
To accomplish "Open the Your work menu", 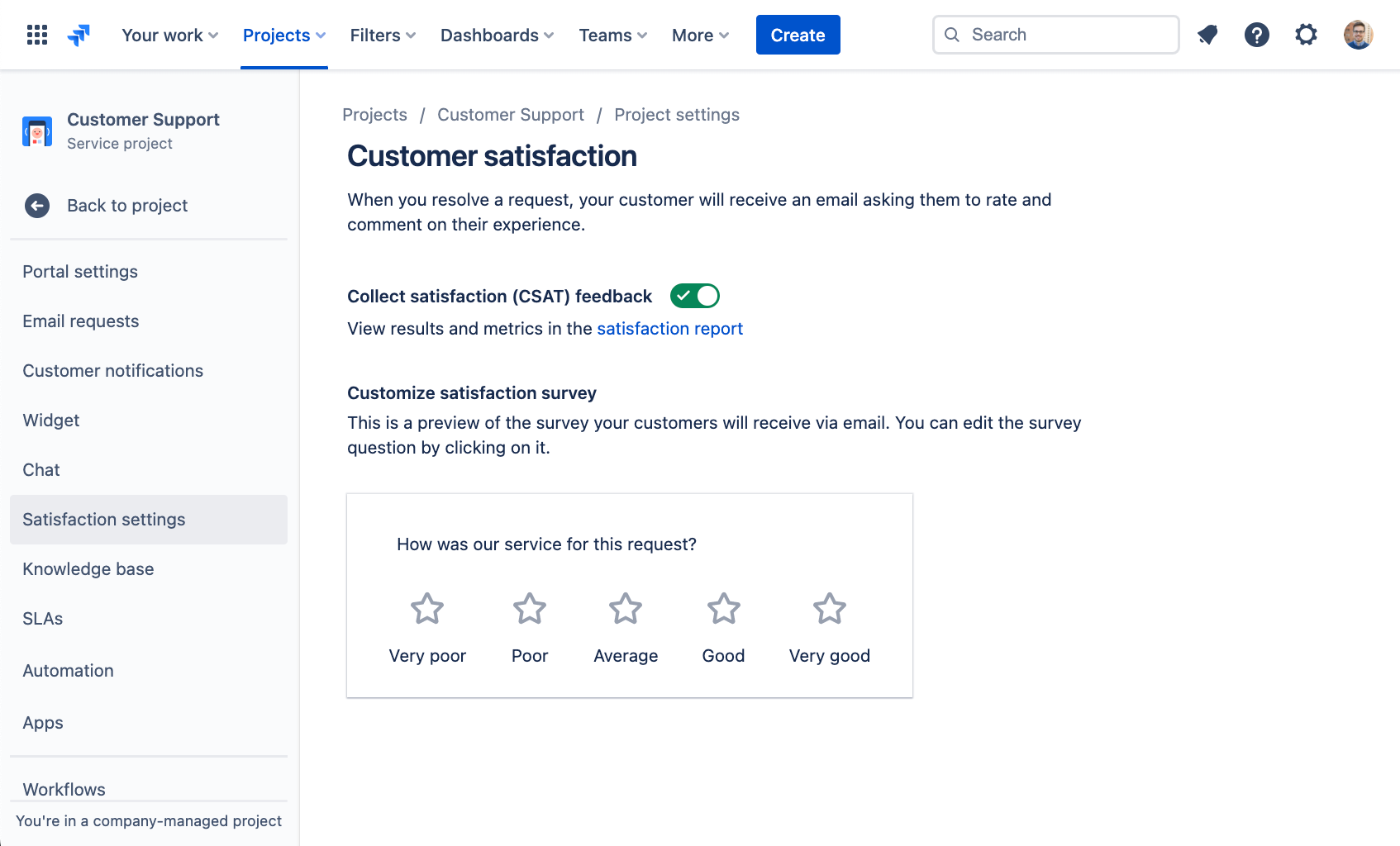I will (x=169, y=35).
